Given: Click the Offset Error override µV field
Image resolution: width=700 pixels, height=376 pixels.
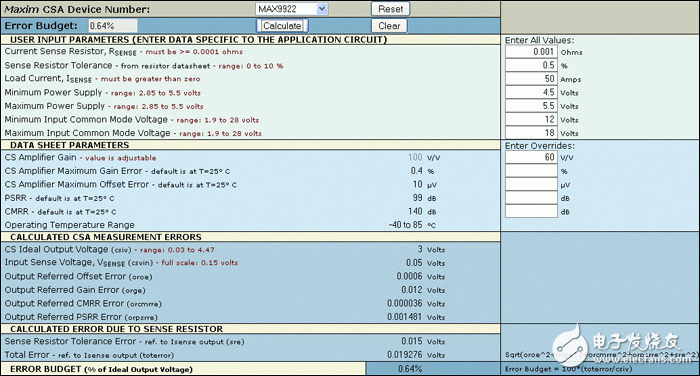Looking at the screenshot, I should click(531, 184).
